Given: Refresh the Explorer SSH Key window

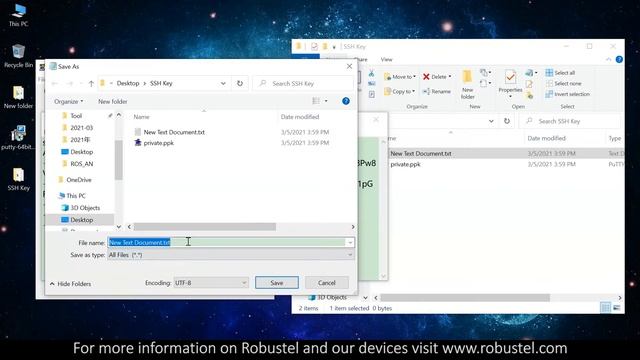Looking at the screenshot, I should [x=507, y=121].
